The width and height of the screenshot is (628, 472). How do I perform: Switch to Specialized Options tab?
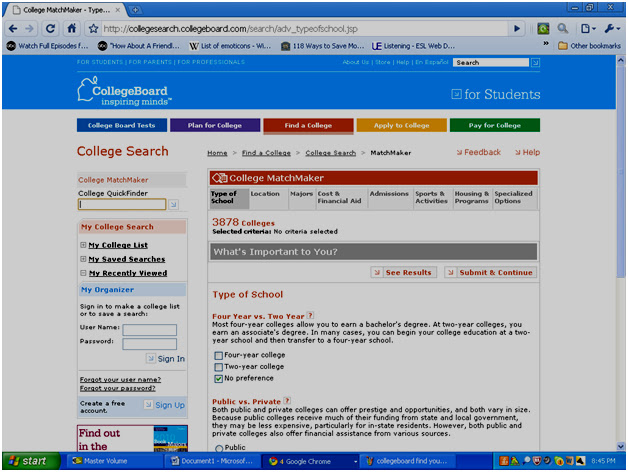(515, 198)
